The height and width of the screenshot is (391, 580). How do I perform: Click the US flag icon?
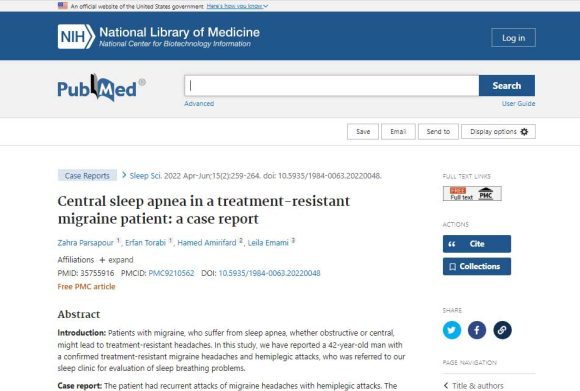tap(63, 6)
